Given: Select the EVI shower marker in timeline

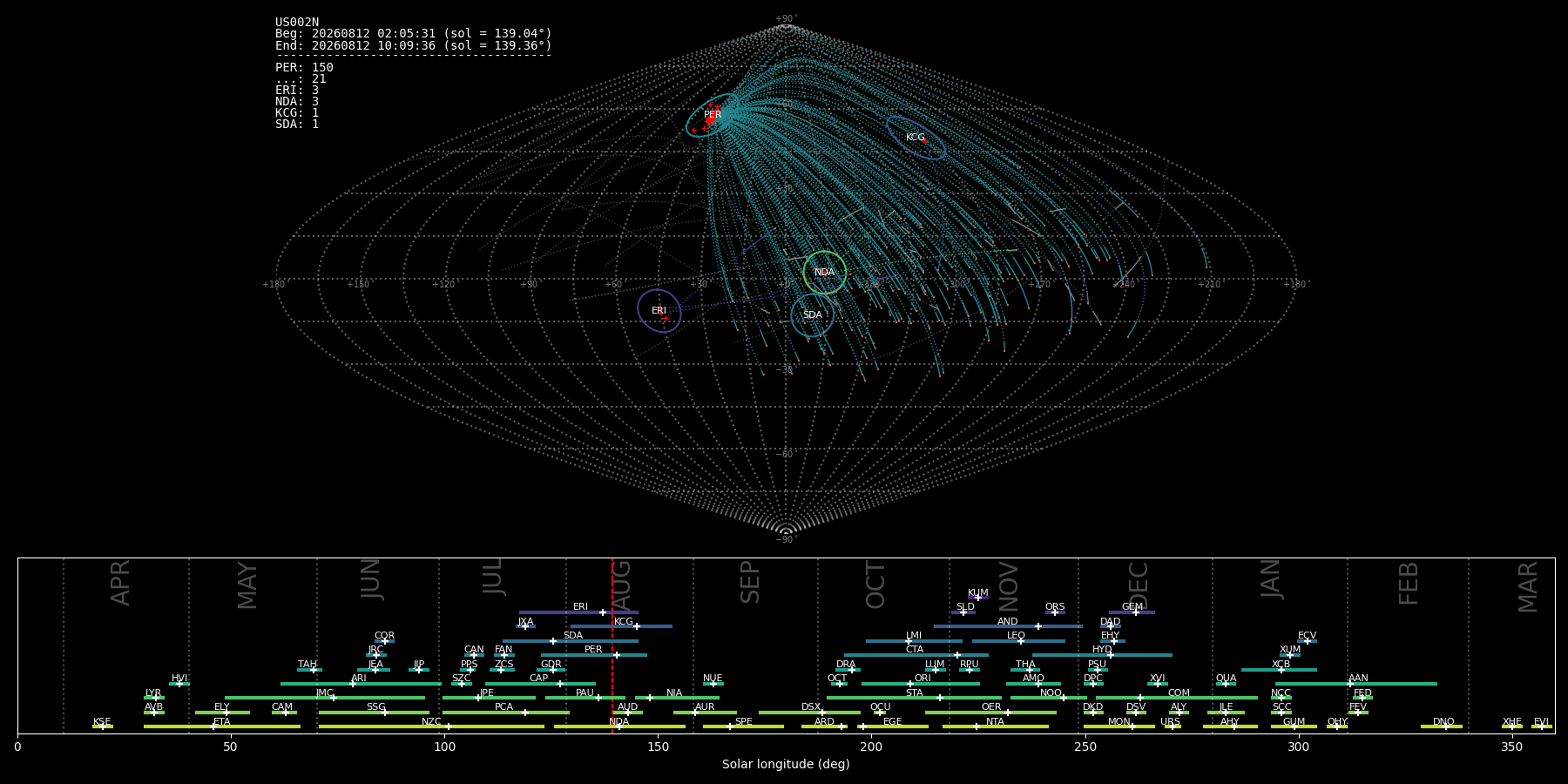Looking at the screenshot, I should [1541, 727].
